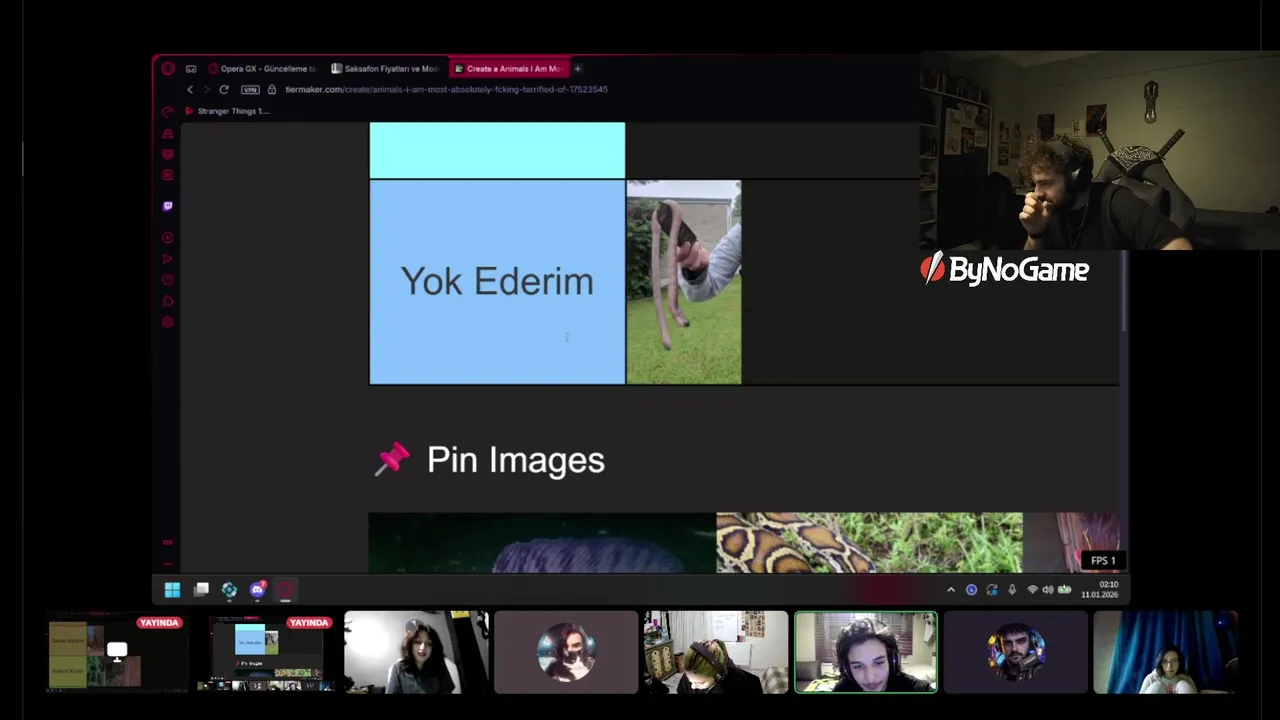Go back with the browser back arrow
This screenshot has width=1280, height=720.
click(x=190, y=90)
